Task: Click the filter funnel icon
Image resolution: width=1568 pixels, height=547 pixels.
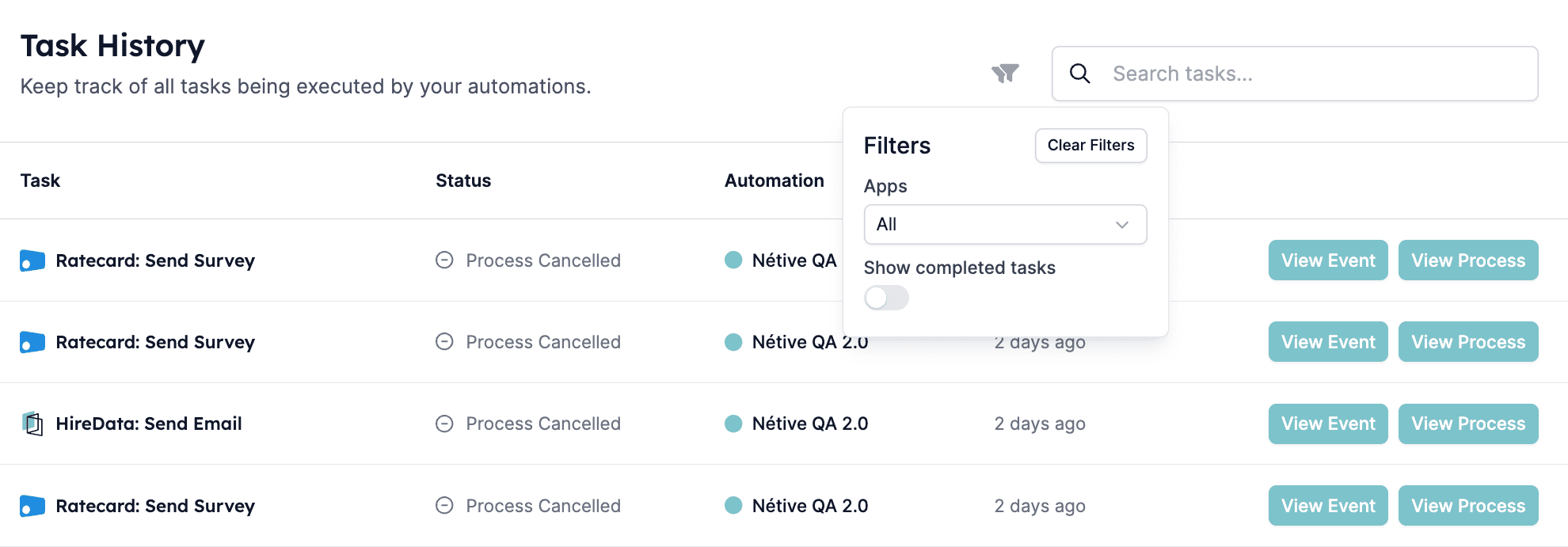Action: [1005, 74]
